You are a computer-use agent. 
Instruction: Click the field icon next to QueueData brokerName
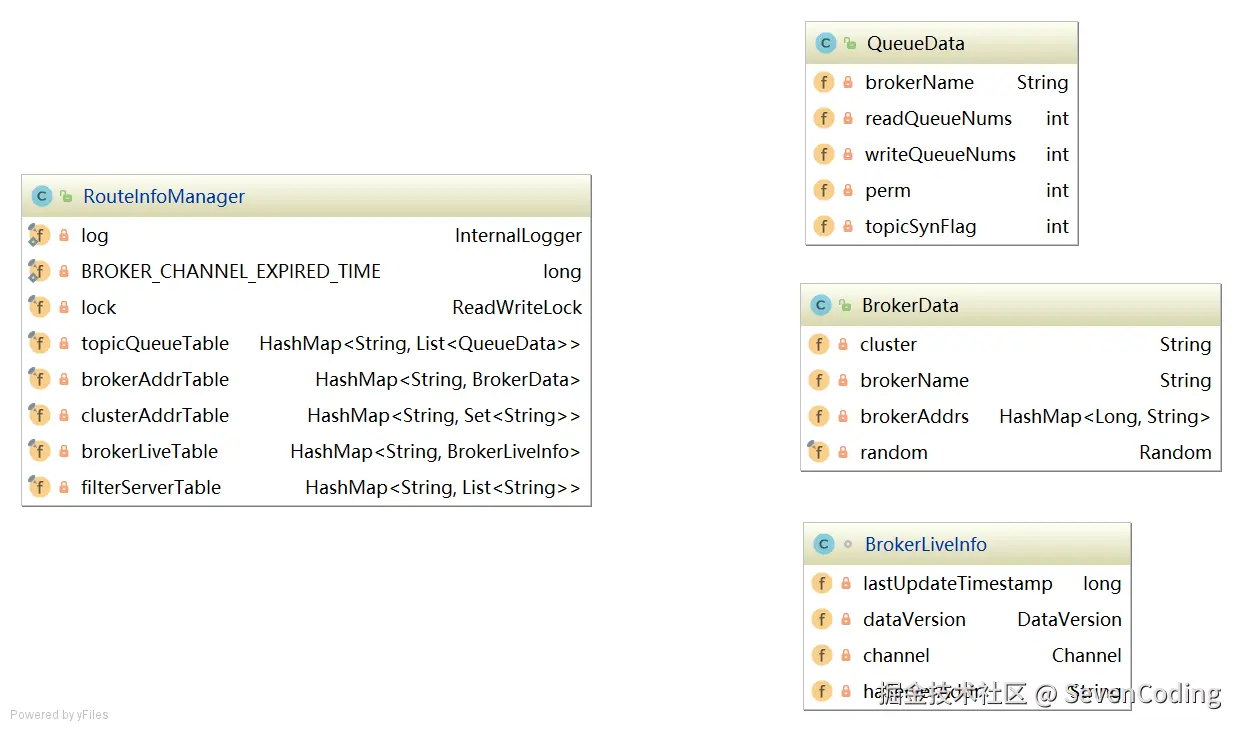(x=824, y=82)
